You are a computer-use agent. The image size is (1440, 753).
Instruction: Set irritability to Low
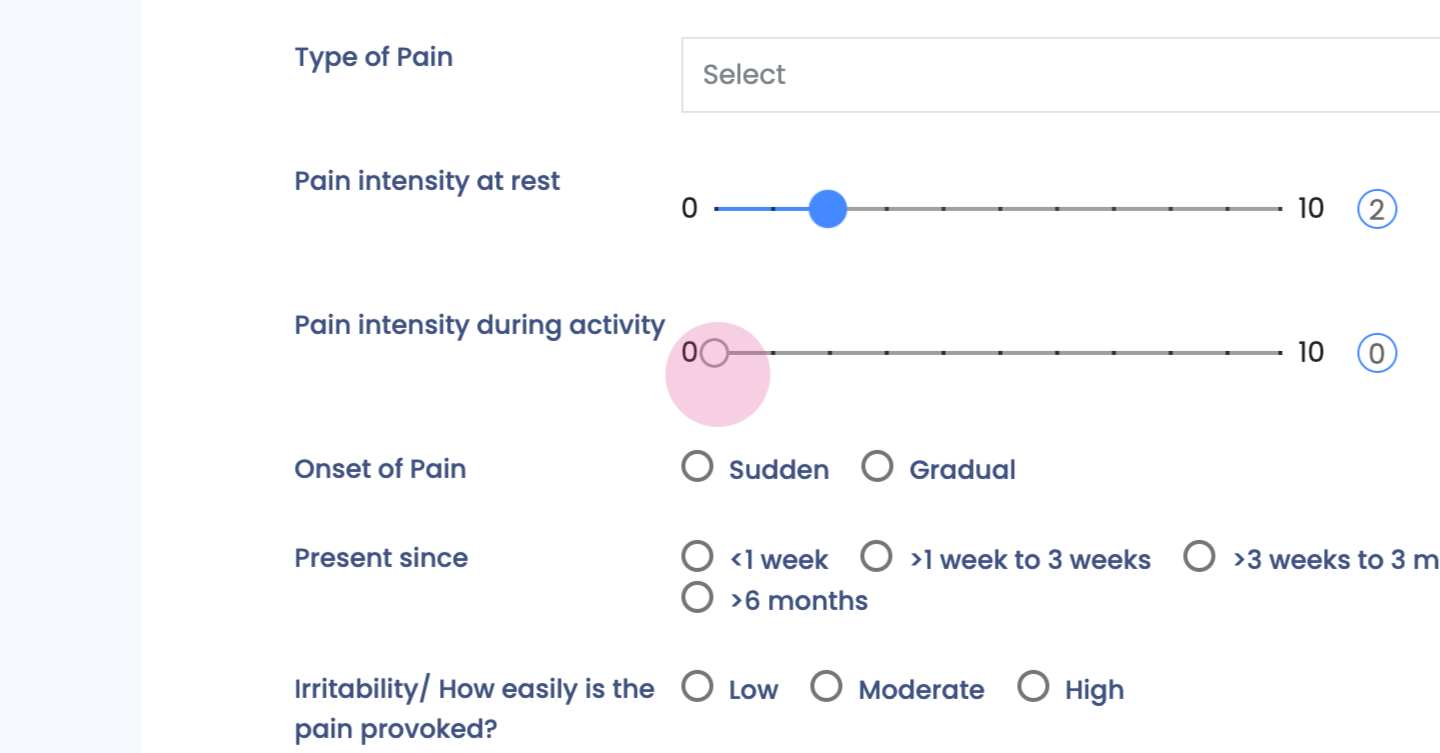[697, 687]
